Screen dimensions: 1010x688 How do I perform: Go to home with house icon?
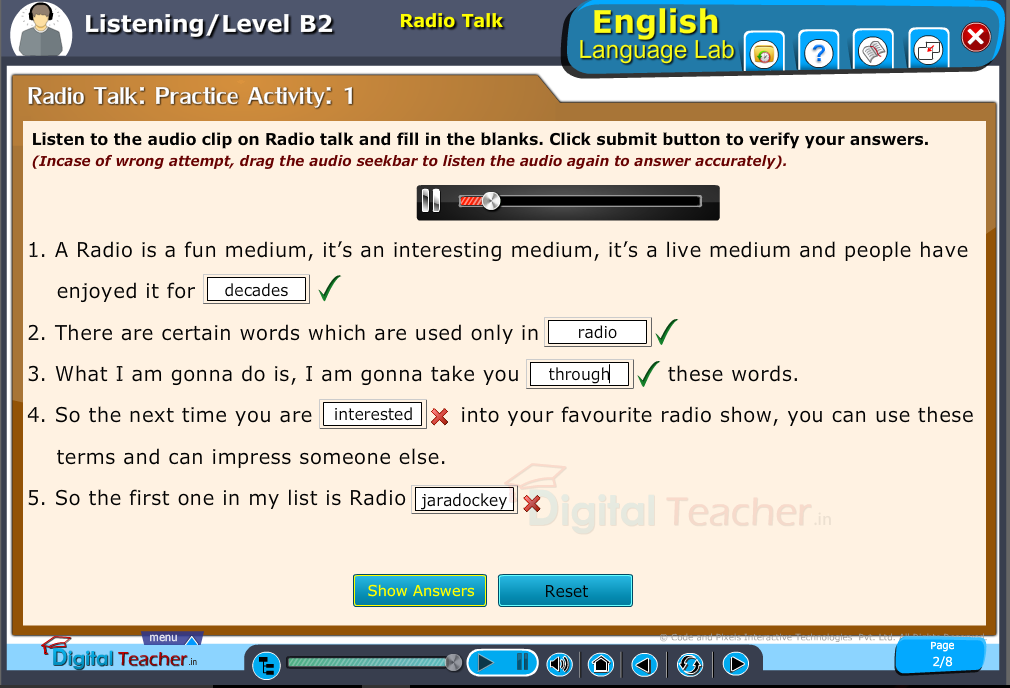coord(601,664)
